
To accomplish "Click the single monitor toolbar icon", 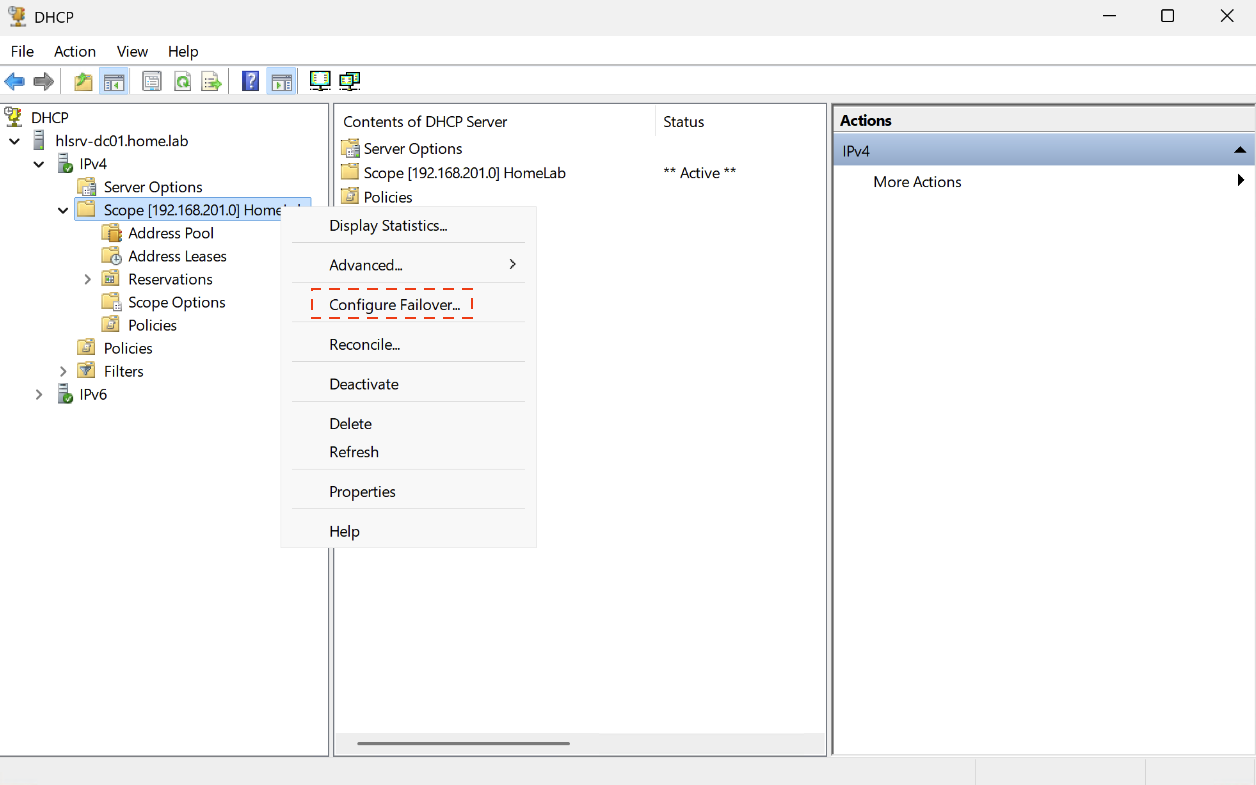I will (320, 82).
